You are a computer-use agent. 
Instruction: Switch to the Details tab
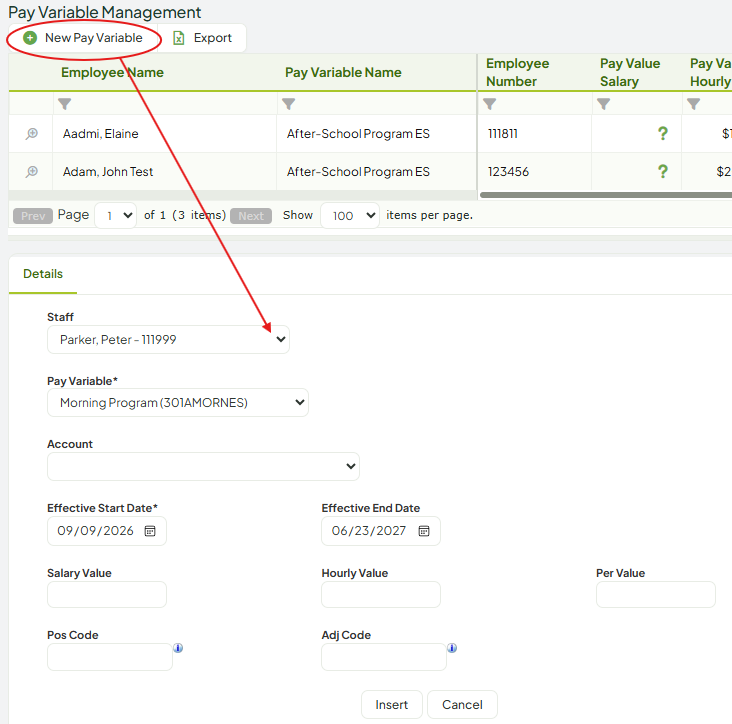(x=43, y=274)
